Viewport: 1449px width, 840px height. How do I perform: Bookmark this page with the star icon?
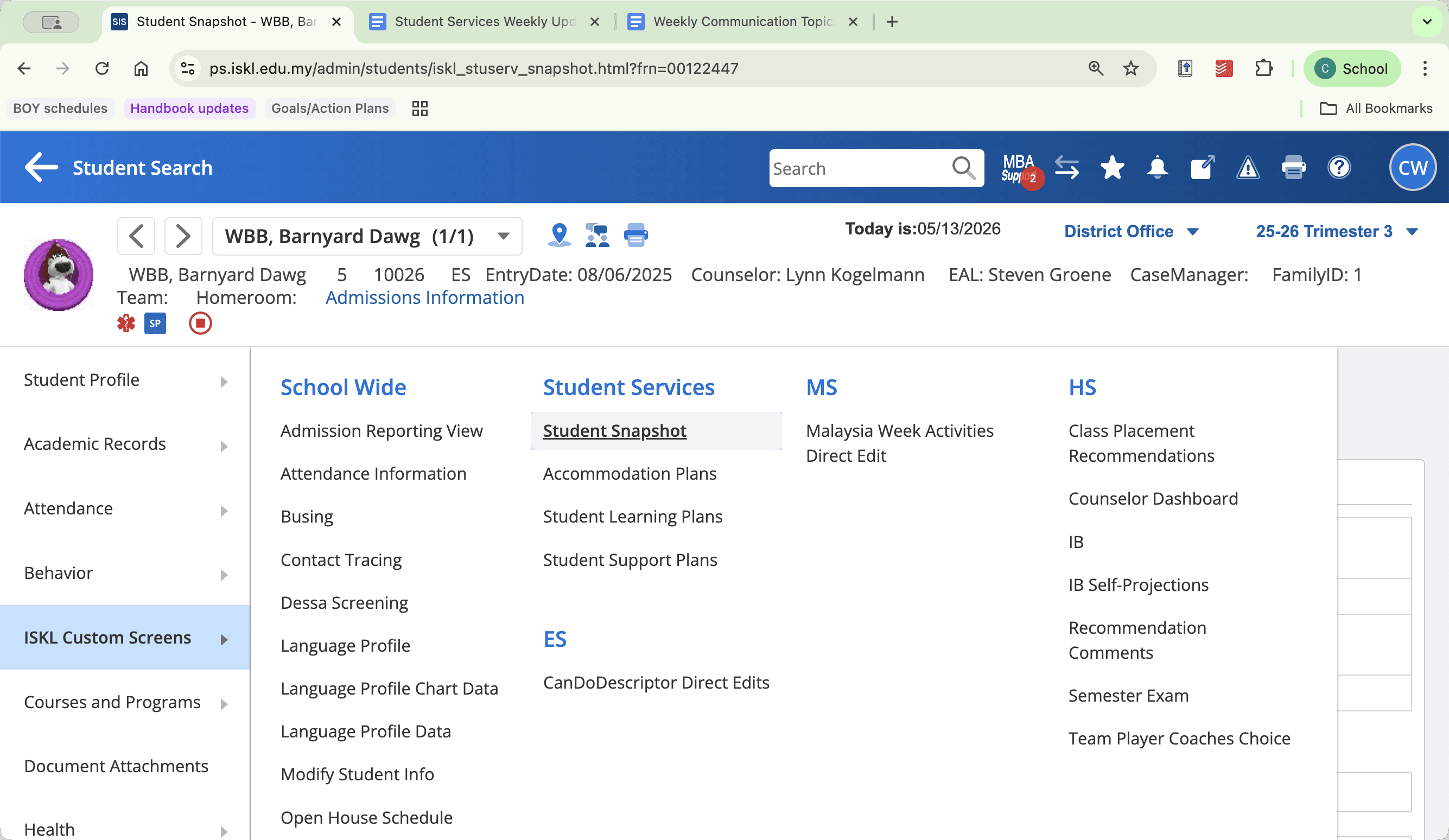click(x=1130, y=68)
